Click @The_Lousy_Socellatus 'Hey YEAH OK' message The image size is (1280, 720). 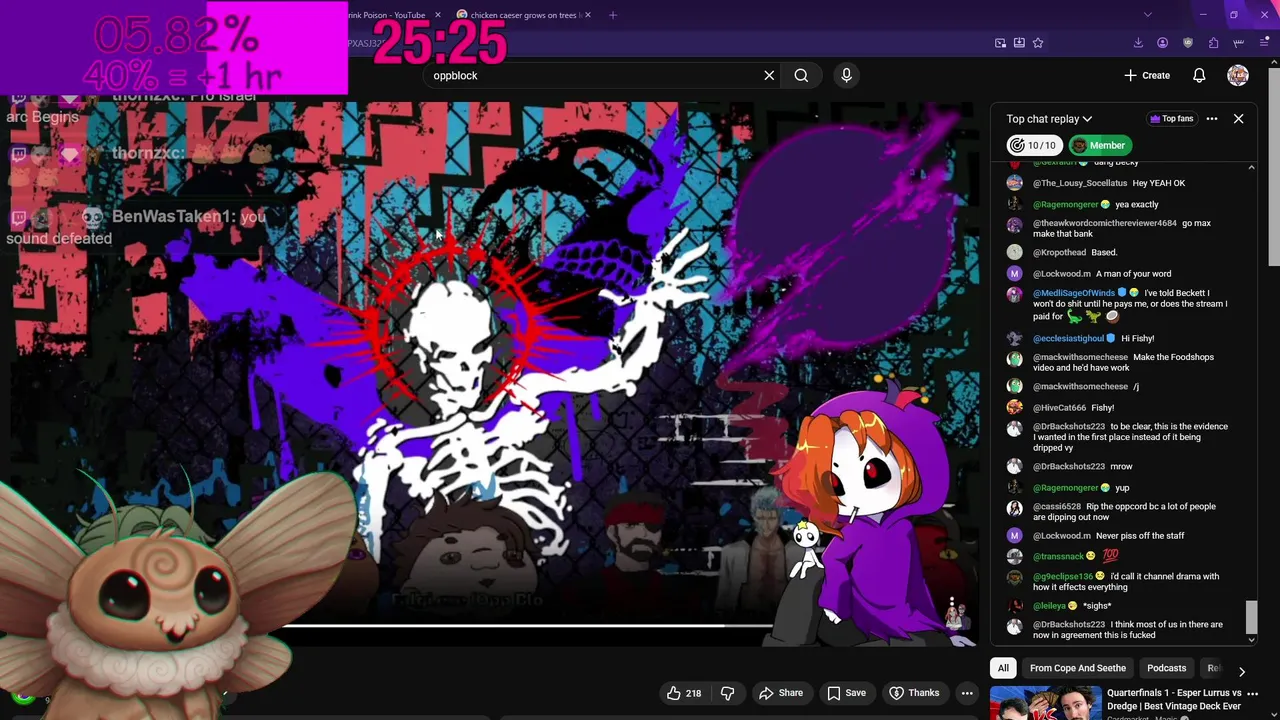tap(1096, 183)
